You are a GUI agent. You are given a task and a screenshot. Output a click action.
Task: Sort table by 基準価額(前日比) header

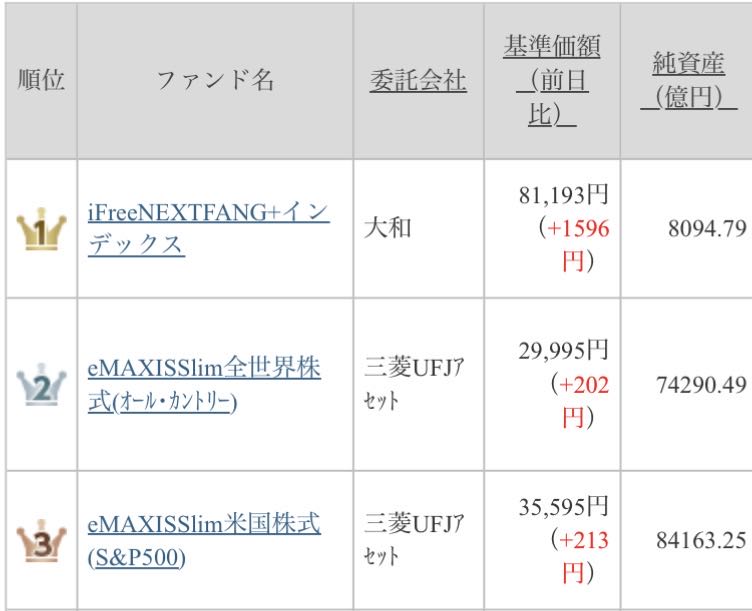click(552, 80)
